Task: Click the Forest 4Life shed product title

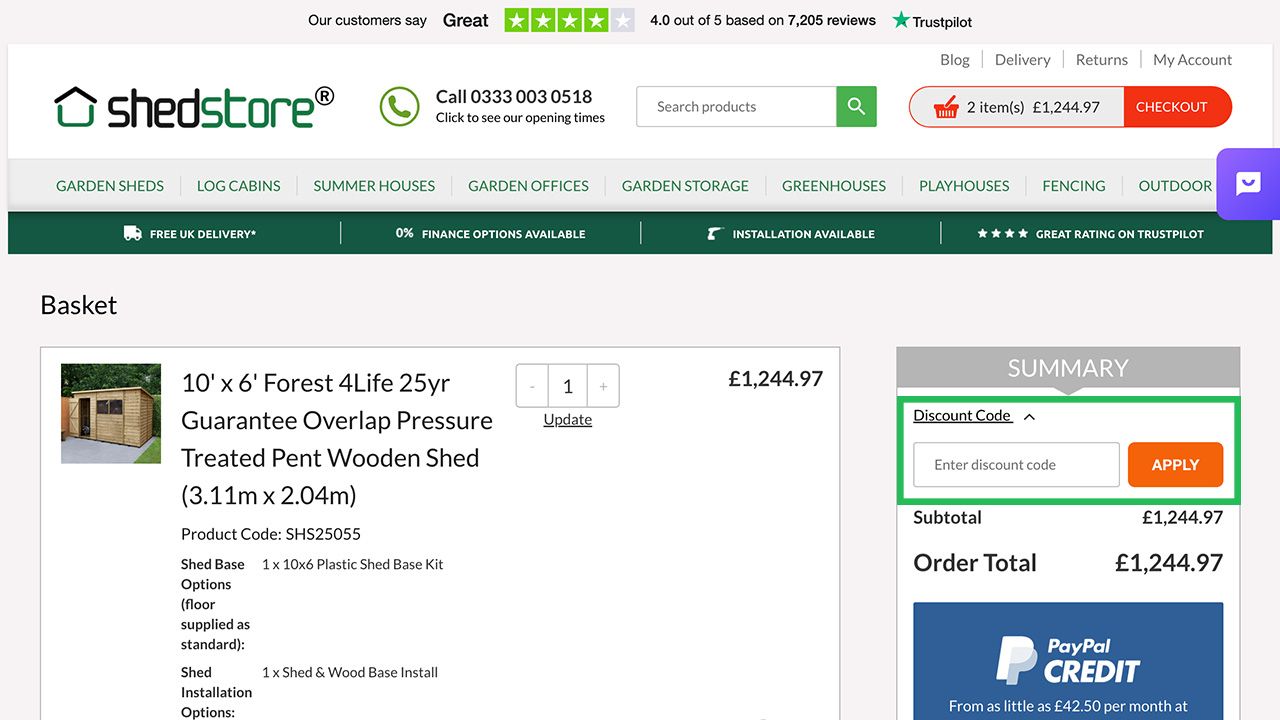Action: [337, 439]
